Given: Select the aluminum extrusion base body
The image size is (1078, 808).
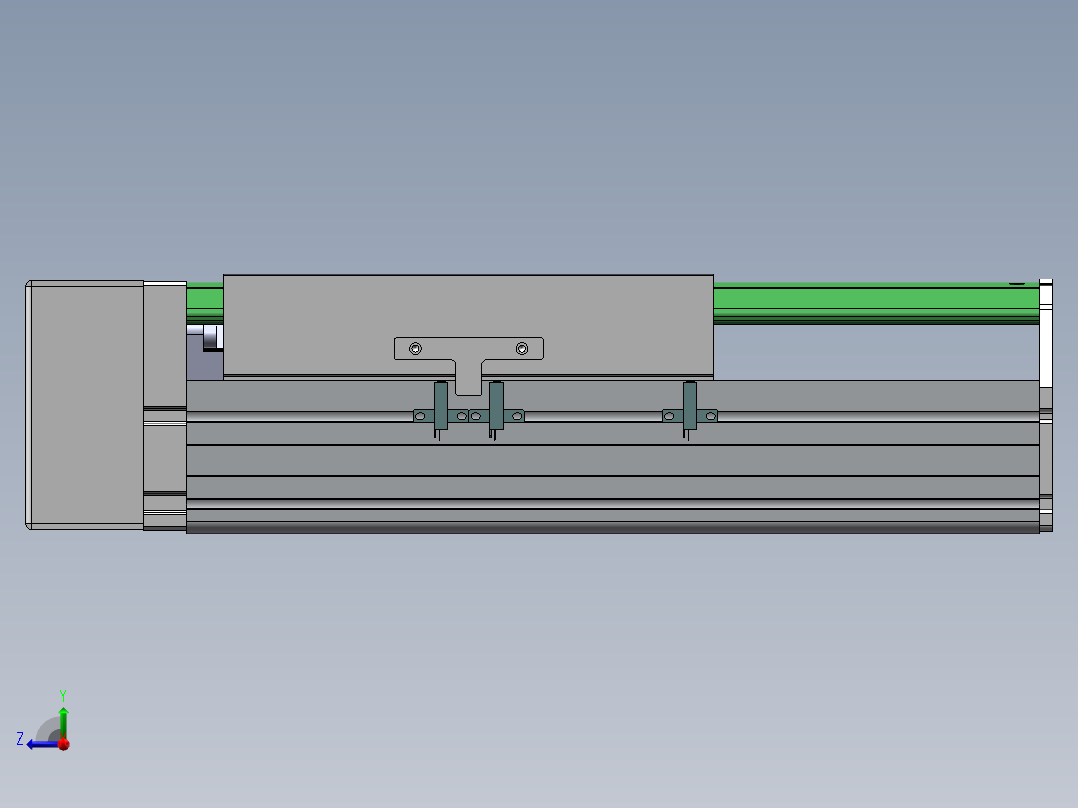Looking at the screenshot, I should 613,457.
